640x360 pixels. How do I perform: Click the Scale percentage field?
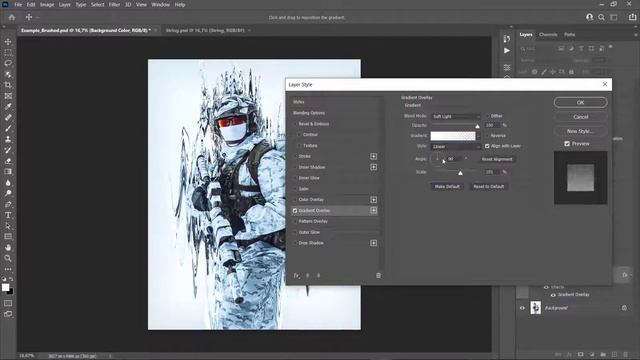click(x=491, y=172)
